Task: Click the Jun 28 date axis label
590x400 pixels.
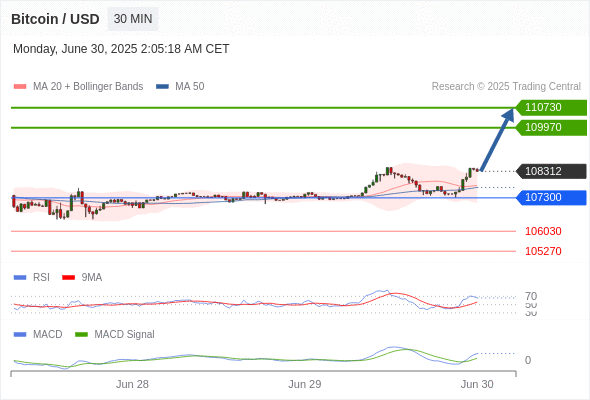Action: click(x=132, y=384)
